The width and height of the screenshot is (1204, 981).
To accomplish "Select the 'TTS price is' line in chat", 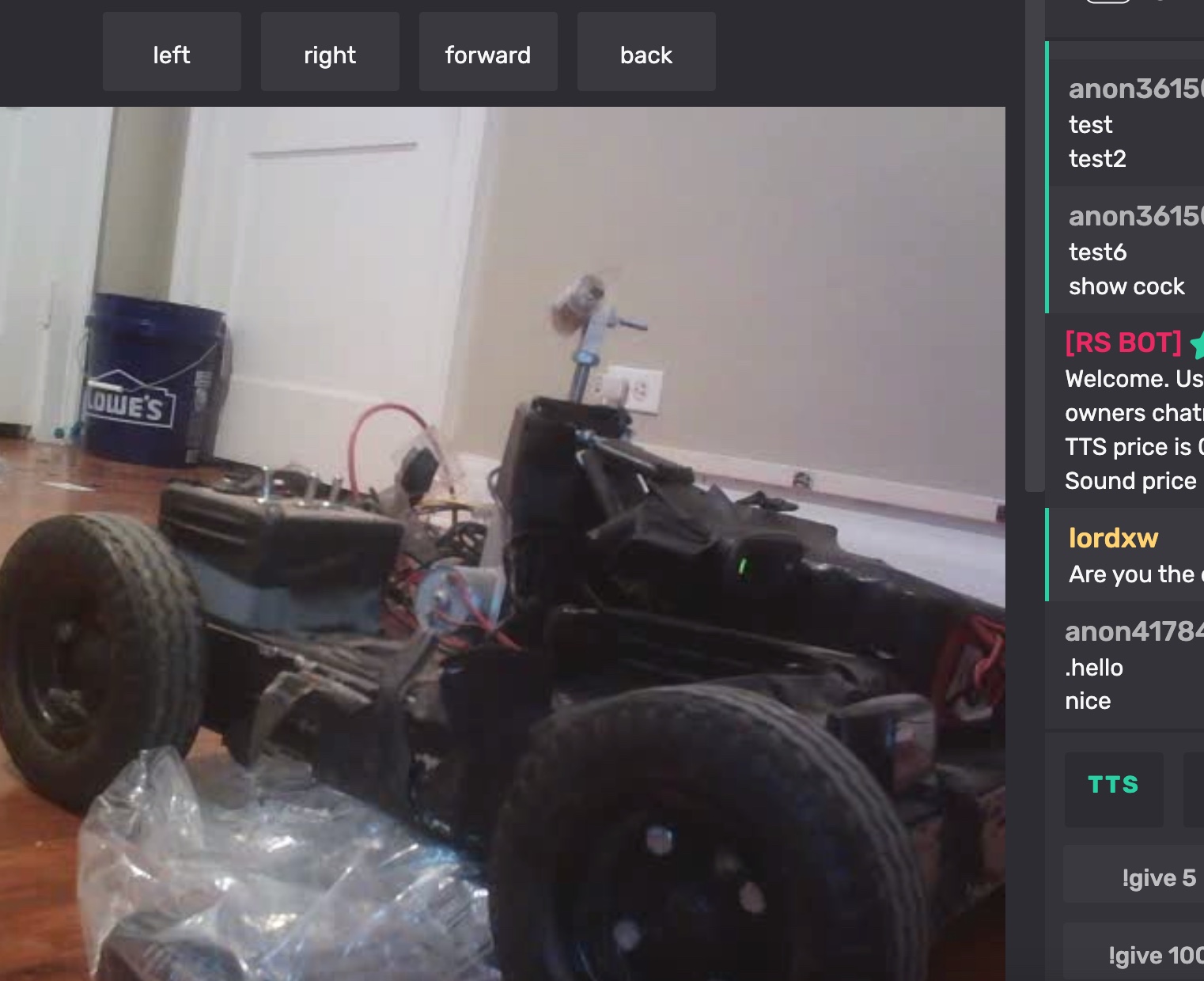I will [x=1134, y=447].
